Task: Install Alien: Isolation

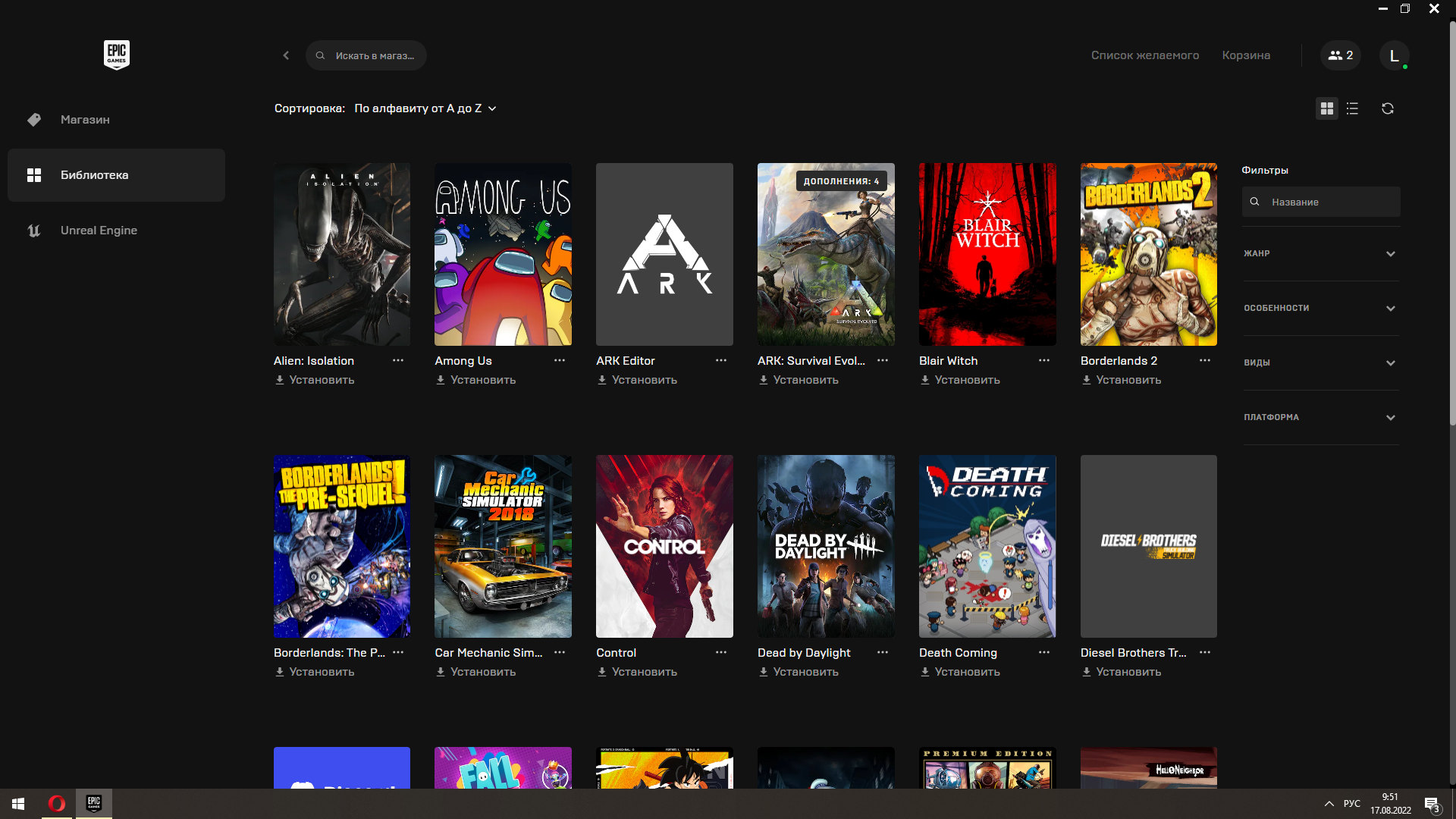Action: tap(315, 380)
